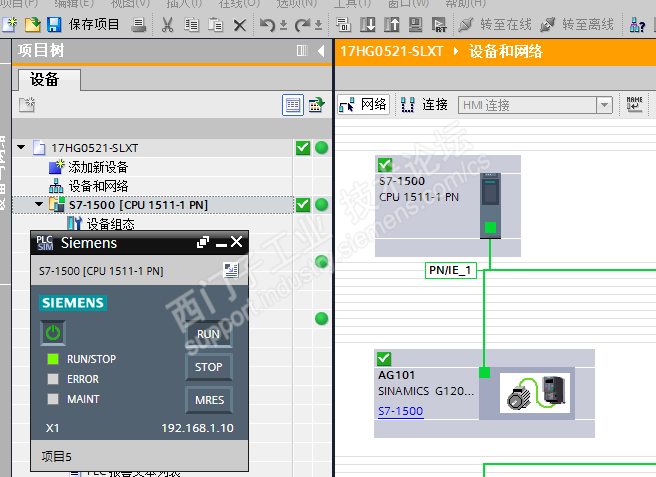The image size is (656, 477).
Task: Click the RUN/STOP green LED indicator
Action: click(x=53, y=359)
